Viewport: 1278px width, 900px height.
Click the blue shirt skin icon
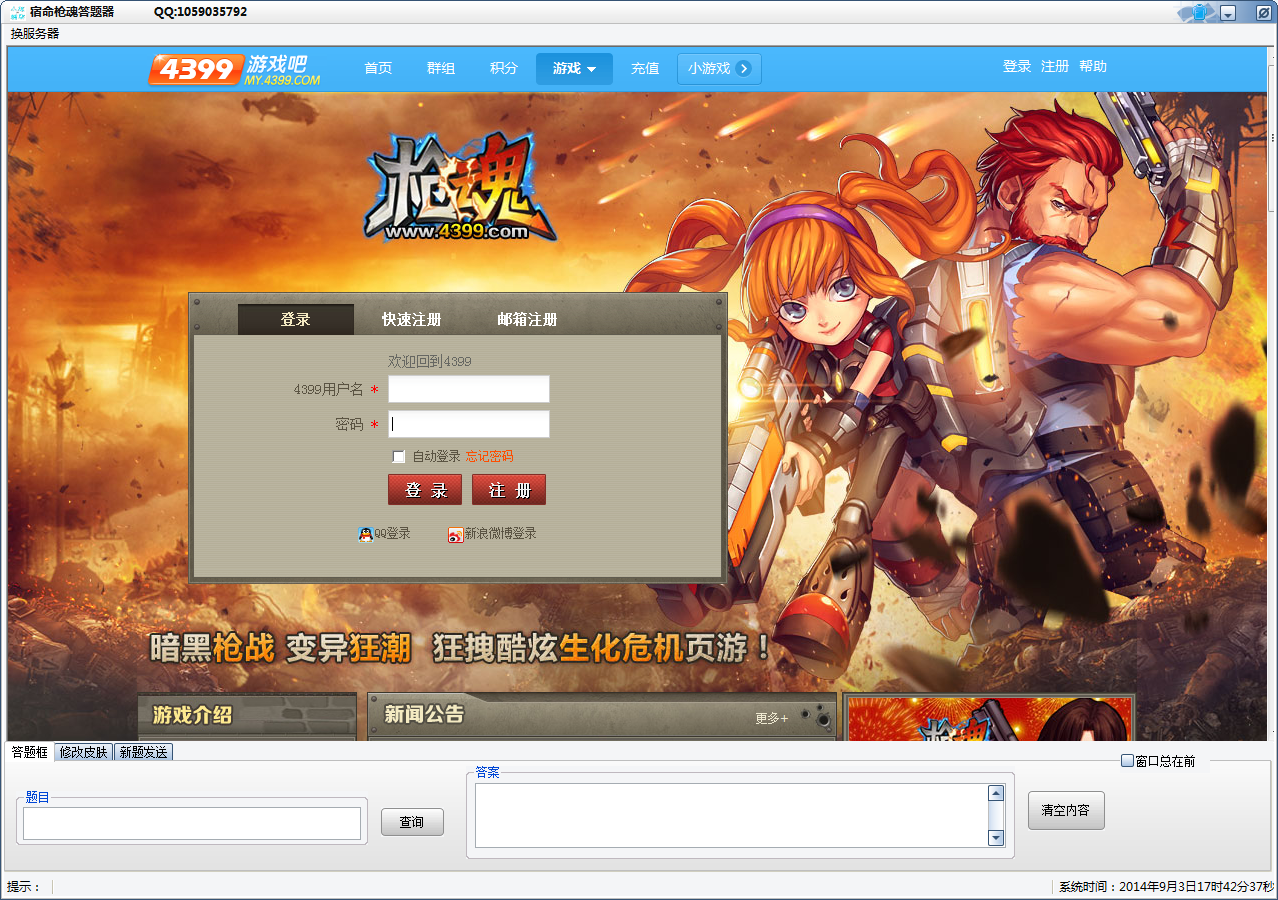pos(1199,13)
